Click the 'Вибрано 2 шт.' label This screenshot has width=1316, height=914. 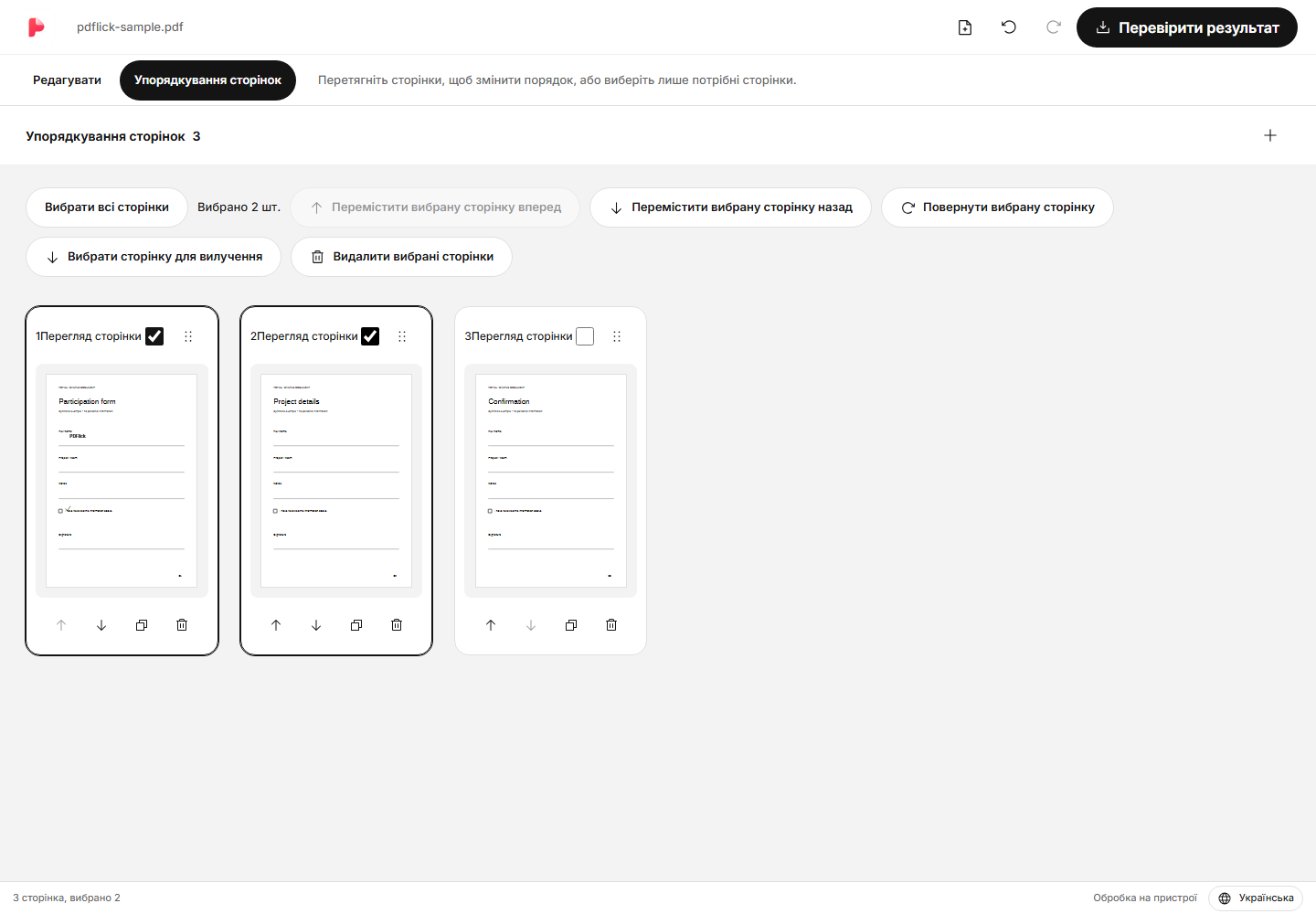(x=239, y=207)
